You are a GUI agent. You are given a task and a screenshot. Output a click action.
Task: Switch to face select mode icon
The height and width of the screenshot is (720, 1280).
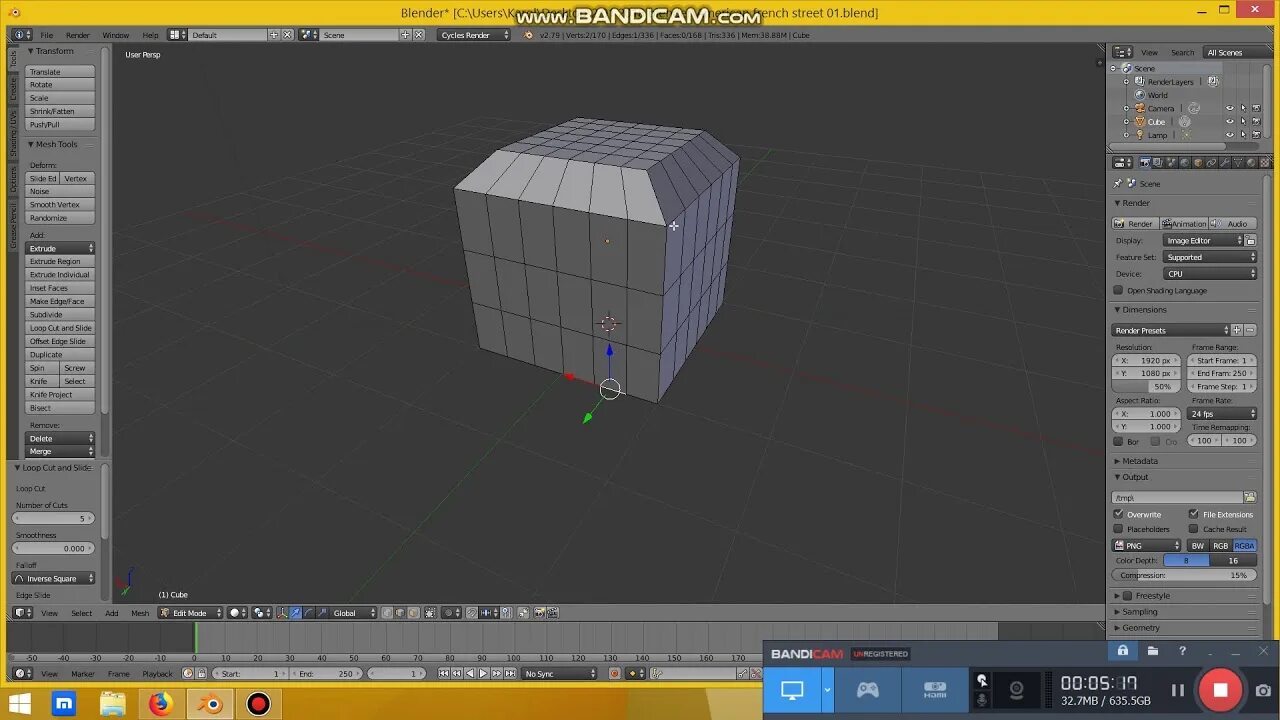413,613
